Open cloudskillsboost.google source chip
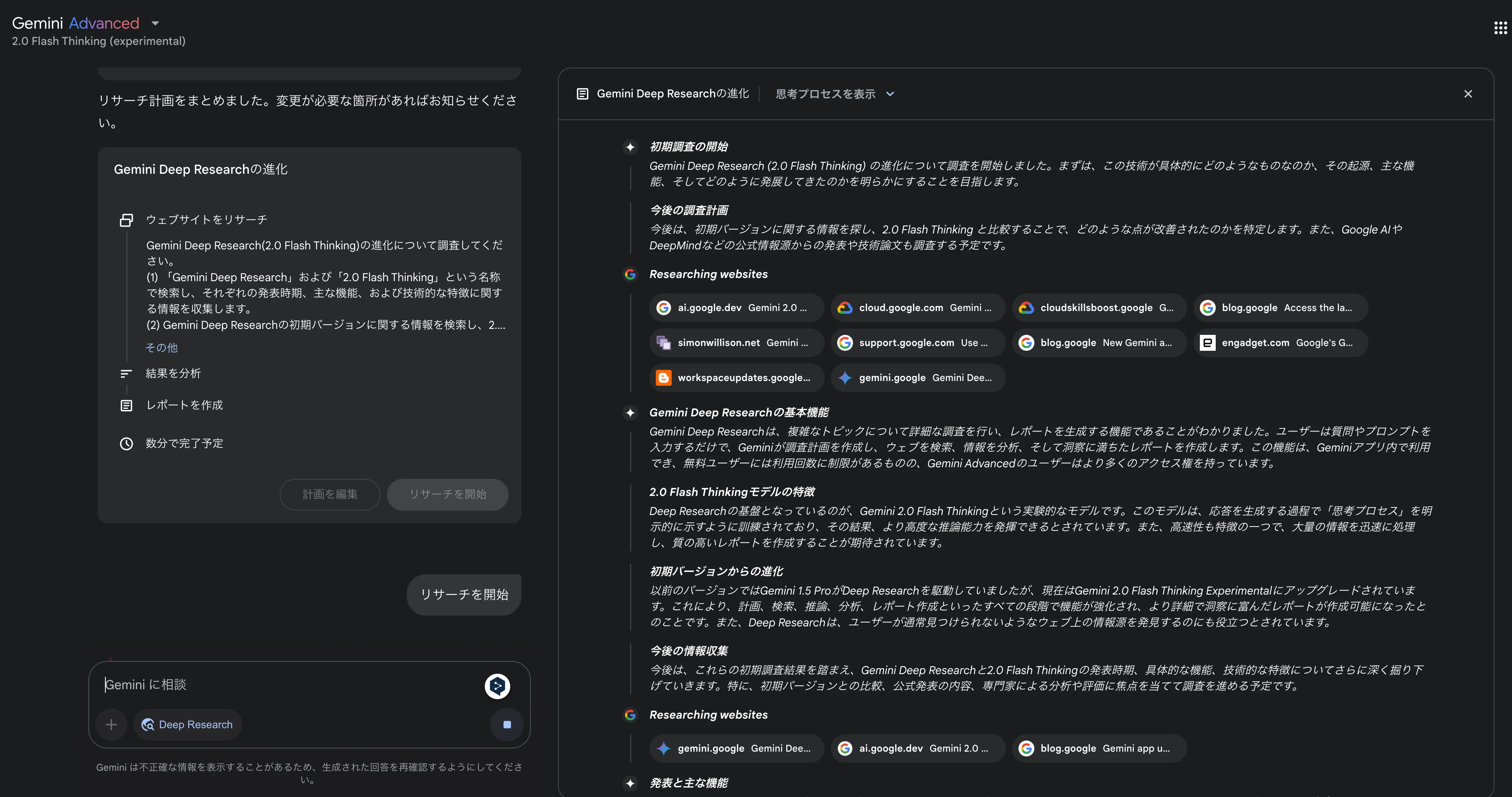Image resolution: width=1512 pixels, height=797 pixels. (1099, 307)
